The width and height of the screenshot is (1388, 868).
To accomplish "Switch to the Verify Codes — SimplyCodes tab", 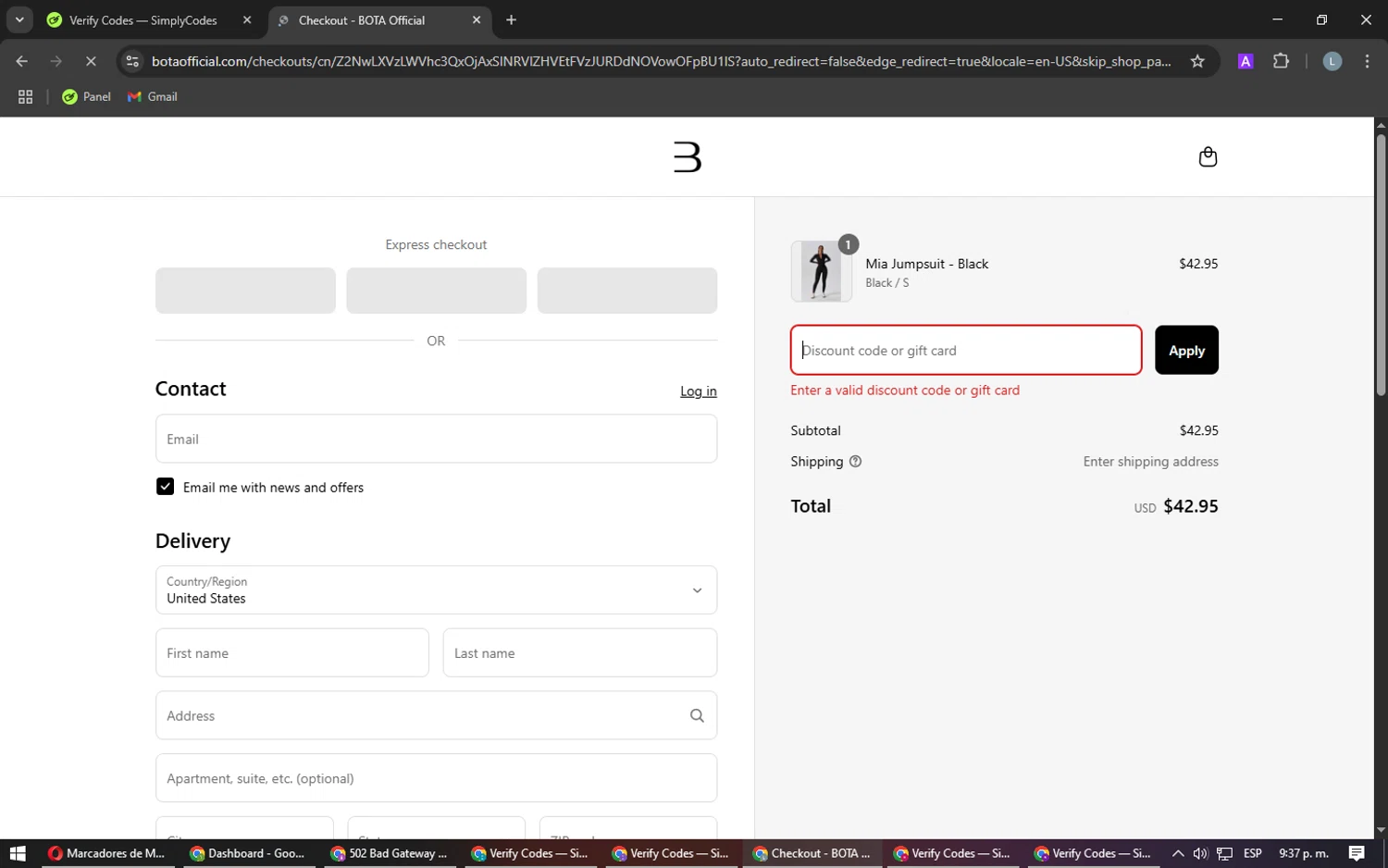I will pyautogui.click(x=143, y=19).
